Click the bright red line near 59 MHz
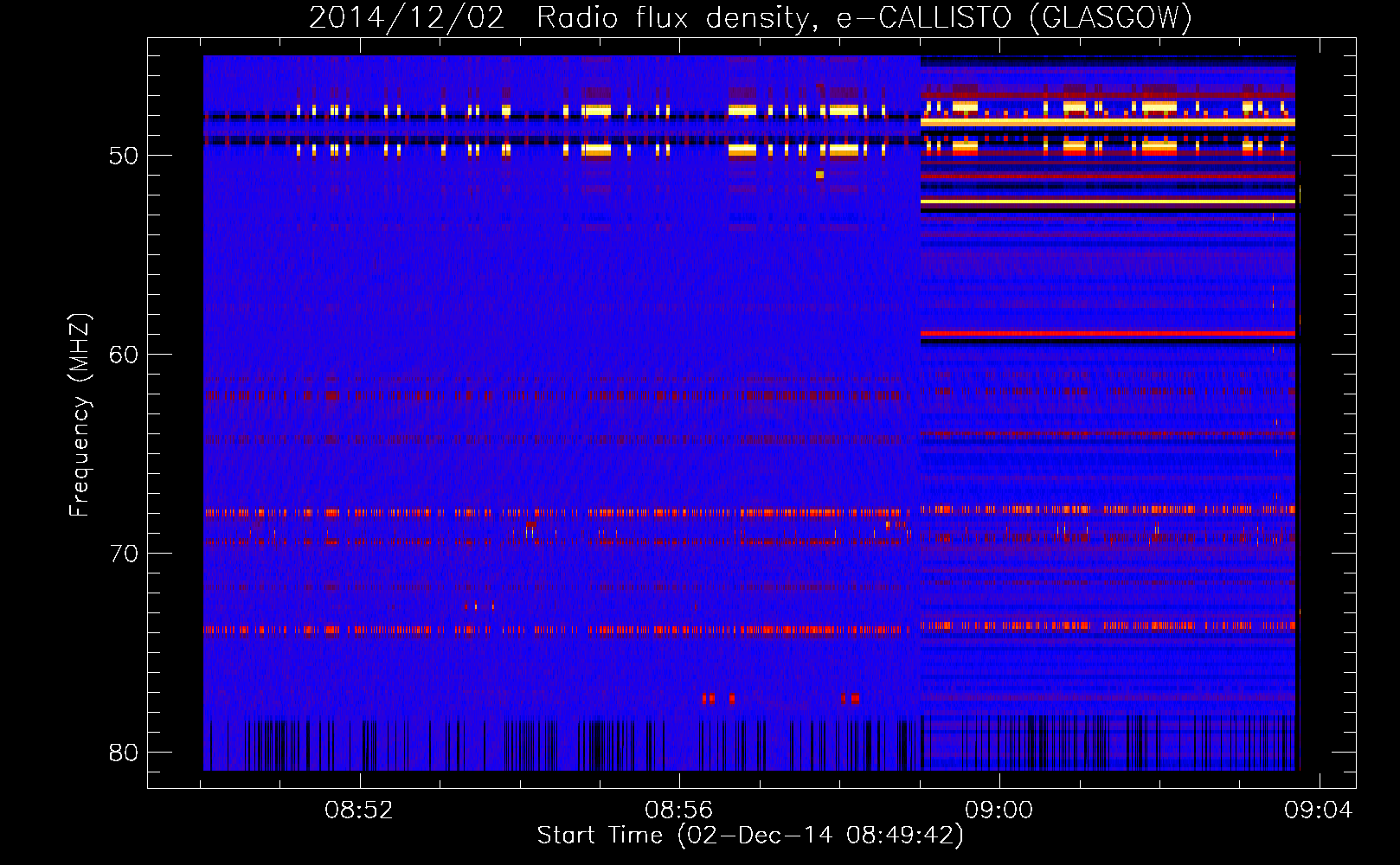Viewport: 1400px width, 865px height. point(1108,333)
